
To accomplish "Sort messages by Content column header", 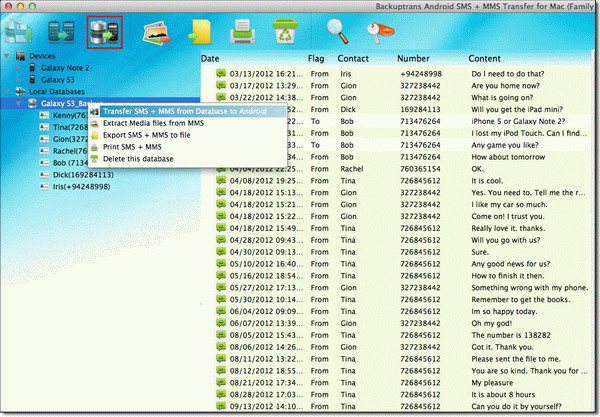I will click(x=484, y=59).
